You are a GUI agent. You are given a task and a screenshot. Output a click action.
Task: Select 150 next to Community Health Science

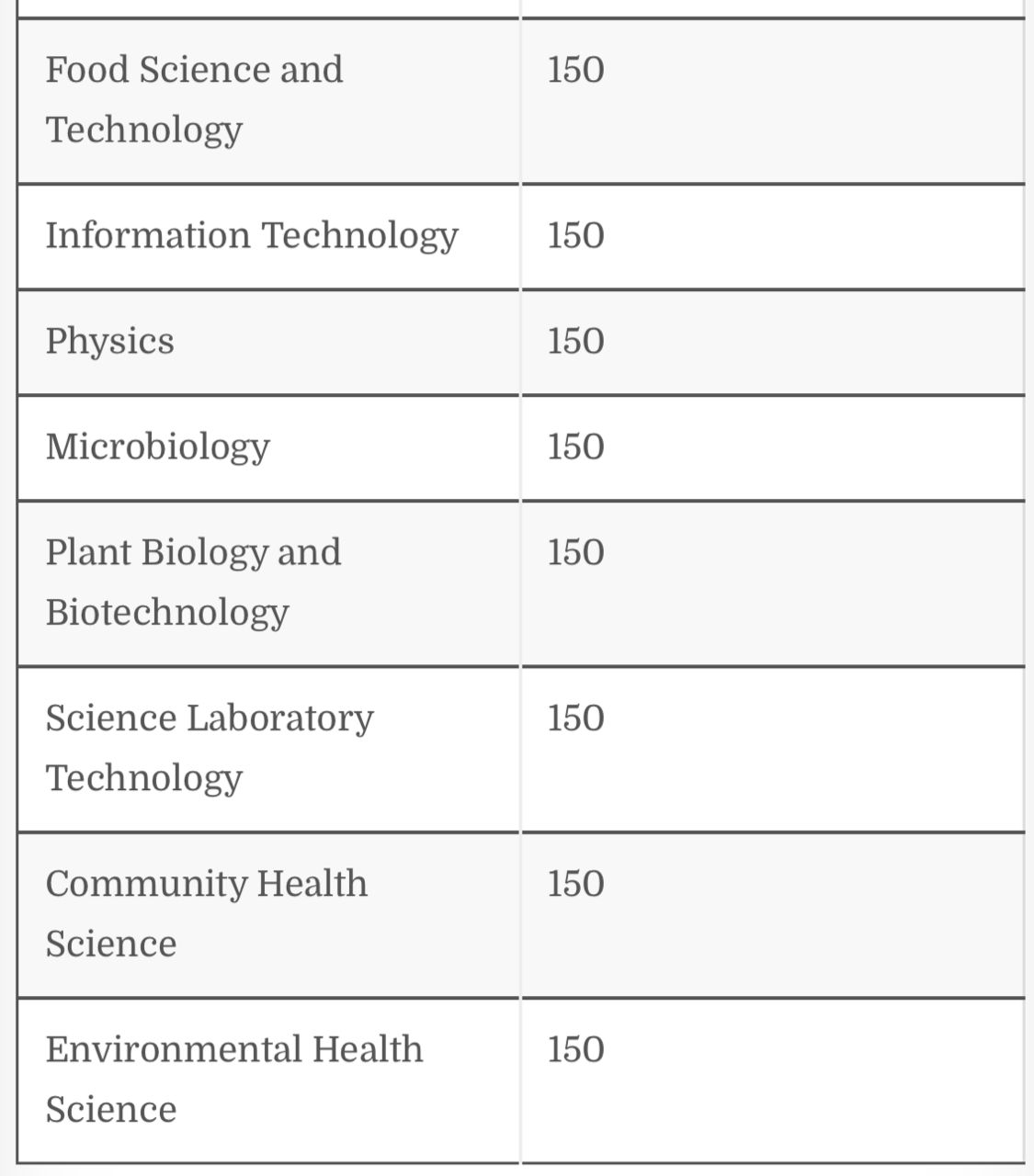(576, 883)
